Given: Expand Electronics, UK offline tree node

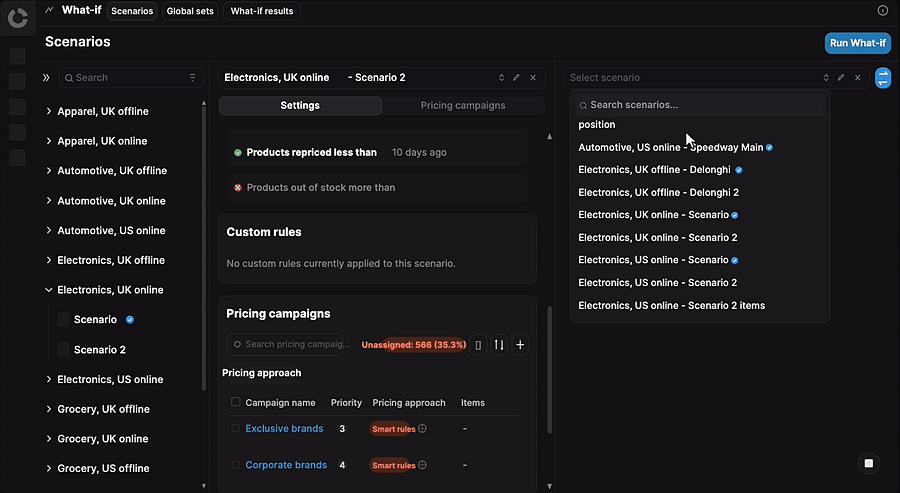Looking at the screenshot, I should (49, 260).
